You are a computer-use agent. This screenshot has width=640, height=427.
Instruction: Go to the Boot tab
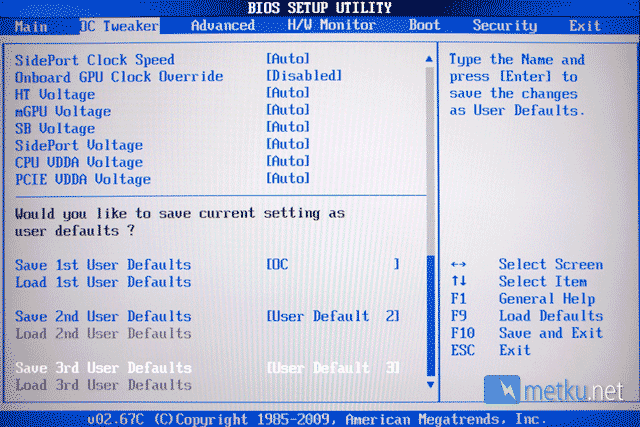(x=424, y=25)
